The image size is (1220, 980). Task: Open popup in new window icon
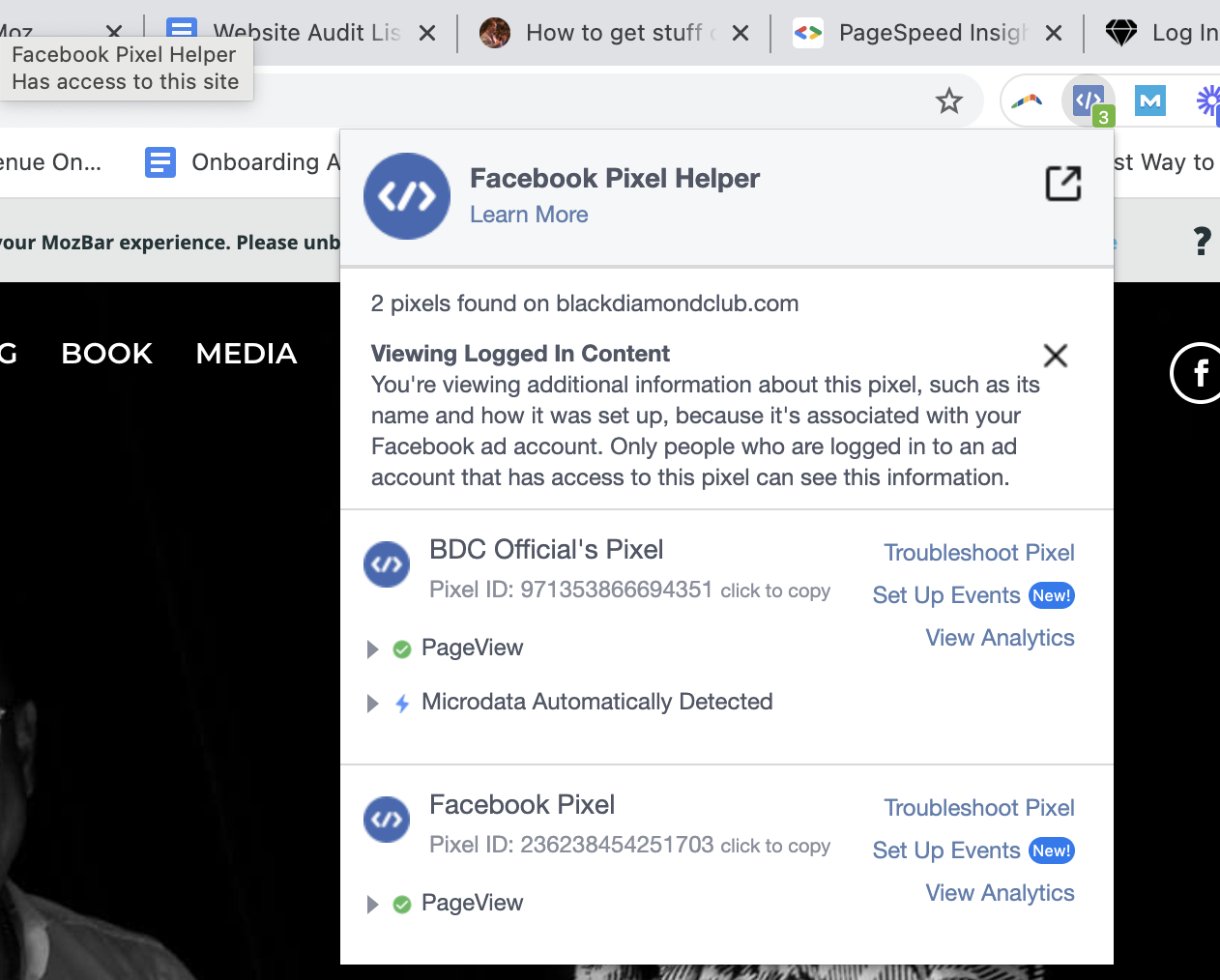(x=1063, y=183)
